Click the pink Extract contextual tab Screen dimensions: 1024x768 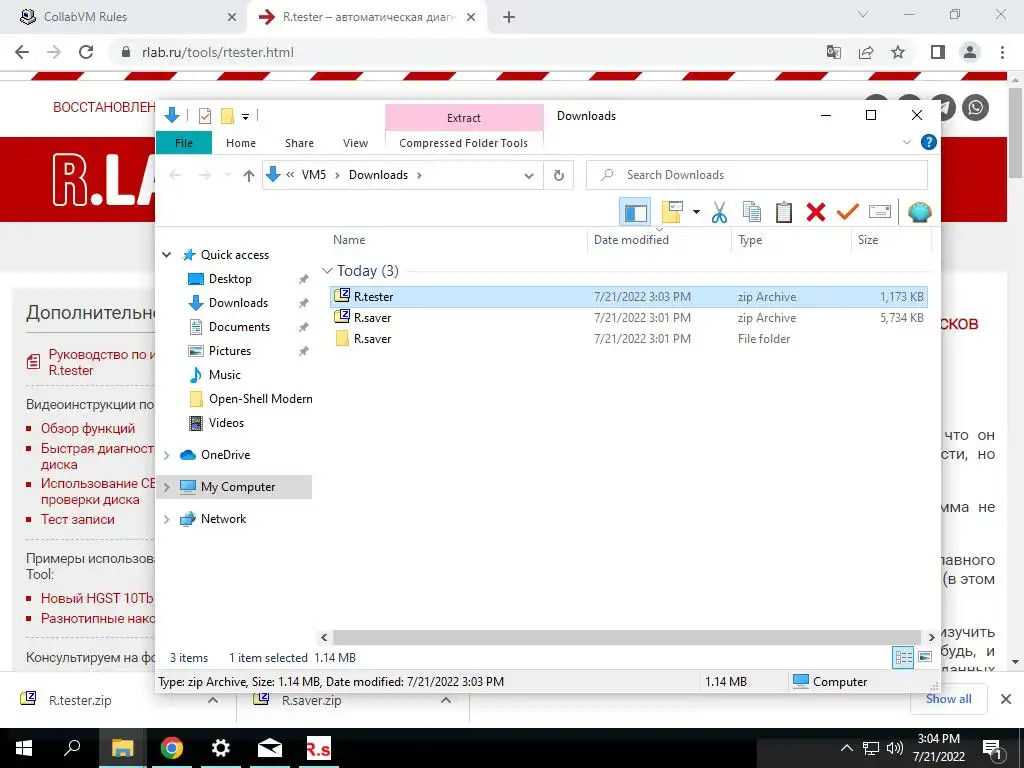pyautogui.click(x=464, y=118)
